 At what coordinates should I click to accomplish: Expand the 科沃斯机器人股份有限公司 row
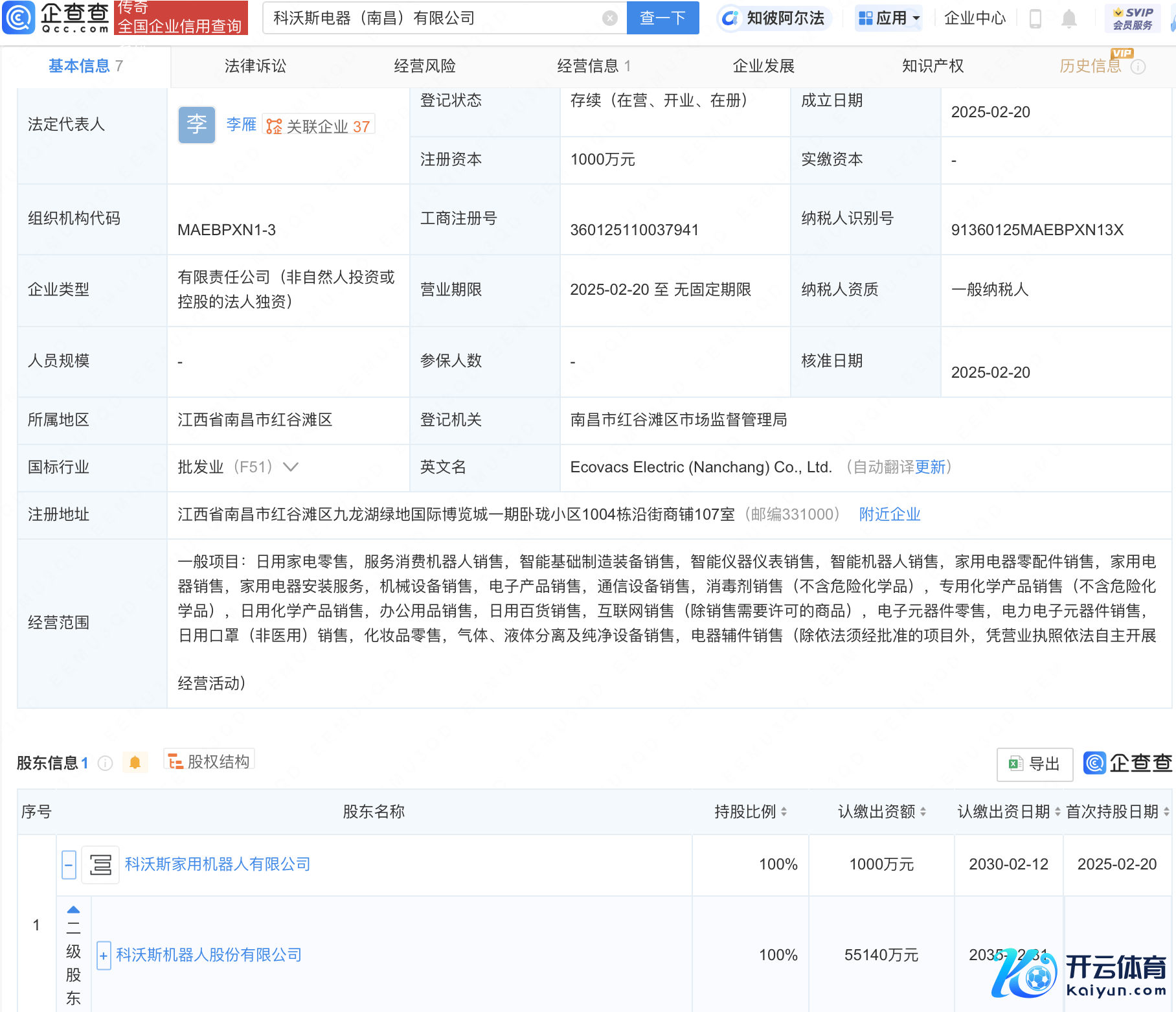click(104, 956)
